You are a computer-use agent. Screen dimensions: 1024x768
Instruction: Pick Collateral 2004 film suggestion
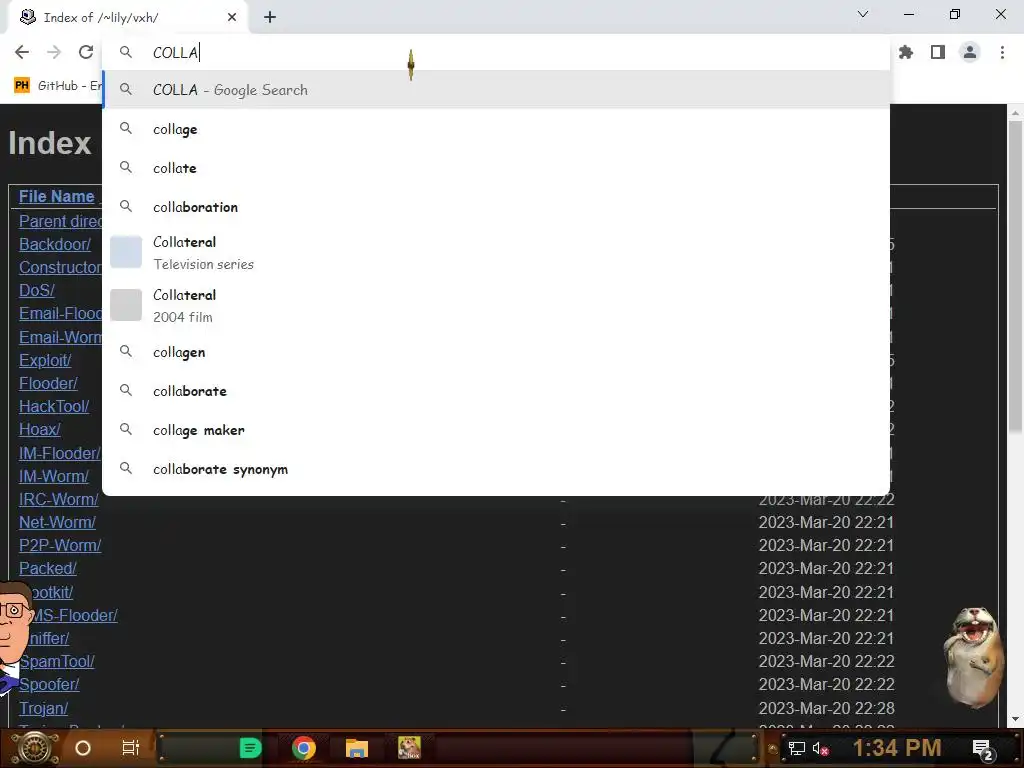click(x=496, y=306)
